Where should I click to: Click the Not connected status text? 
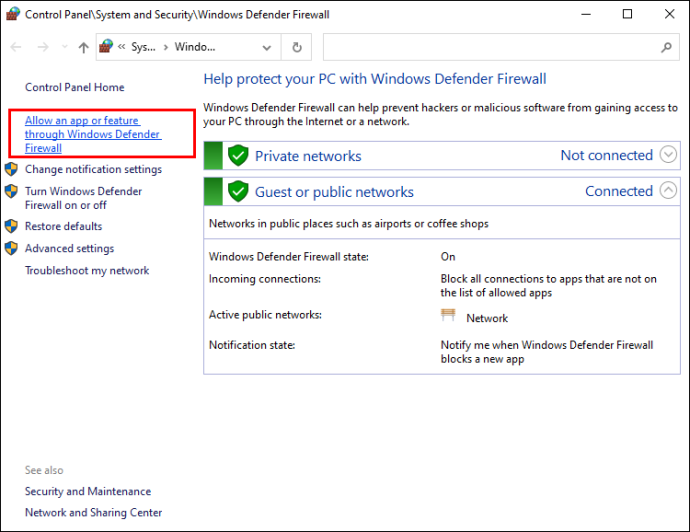[606, 155]
